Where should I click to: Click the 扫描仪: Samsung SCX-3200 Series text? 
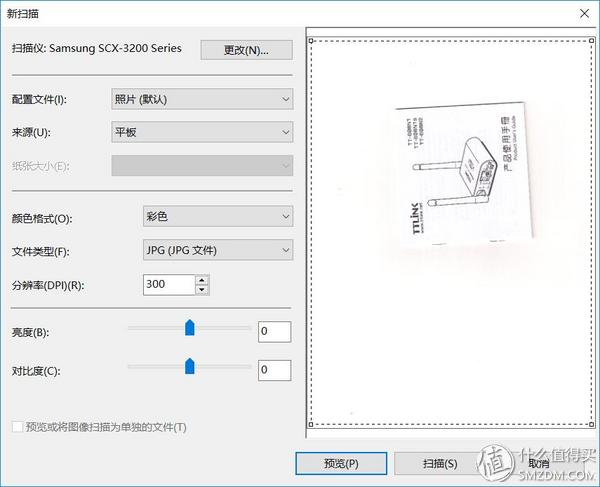96,48
